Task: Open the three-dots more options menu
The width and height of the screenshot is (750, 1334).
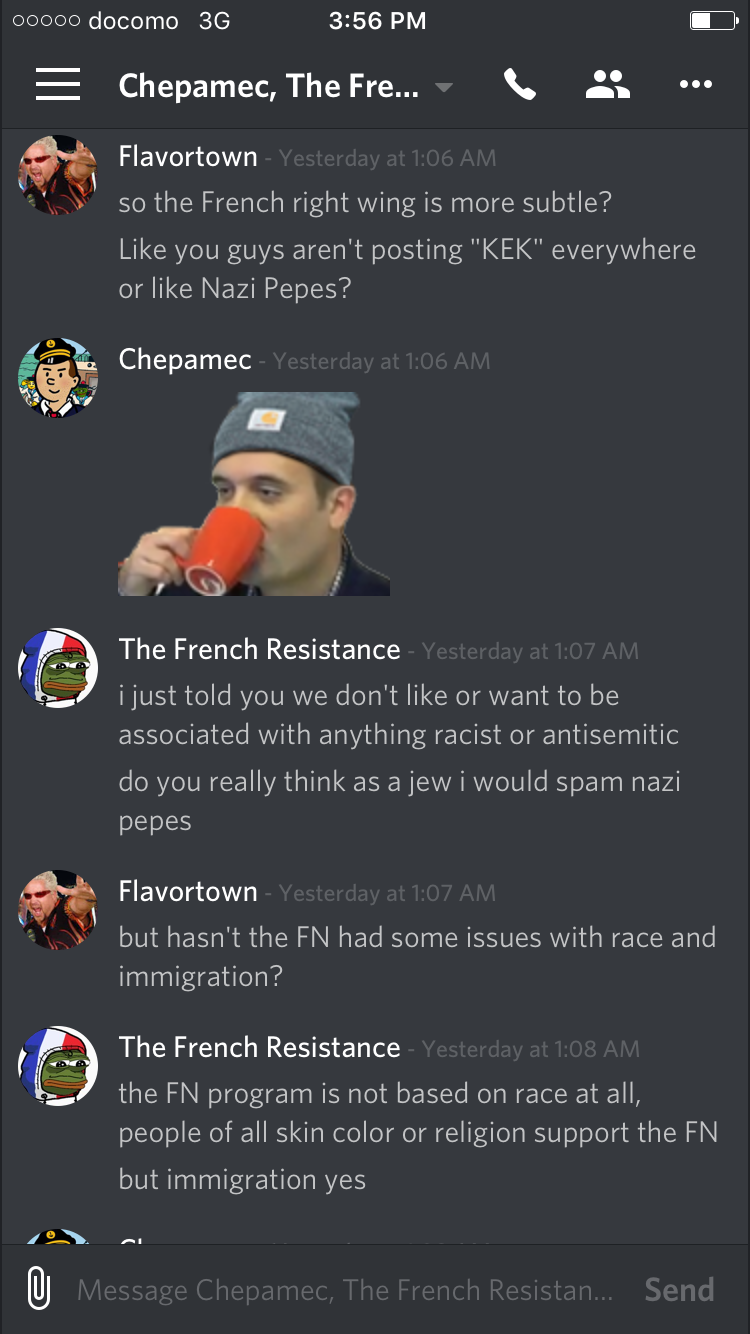Action: (x=695, y=85)
